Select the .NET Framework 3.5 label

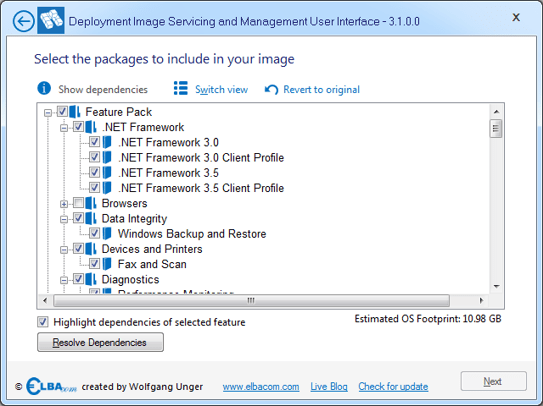click(x=168, y=173)
